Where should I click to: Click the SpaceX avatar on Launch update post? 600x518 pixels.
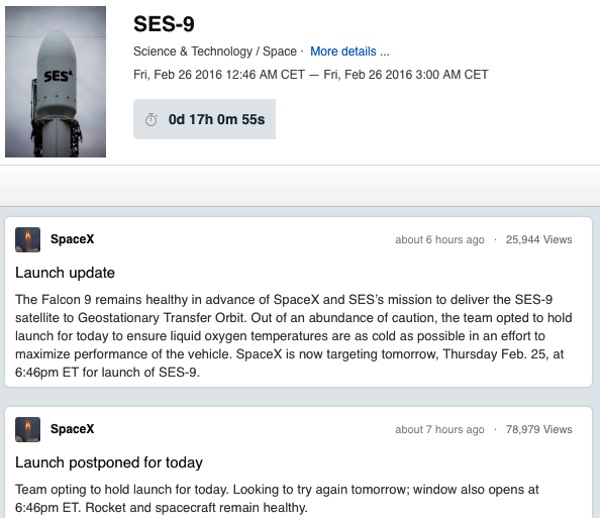coord(28,239)
